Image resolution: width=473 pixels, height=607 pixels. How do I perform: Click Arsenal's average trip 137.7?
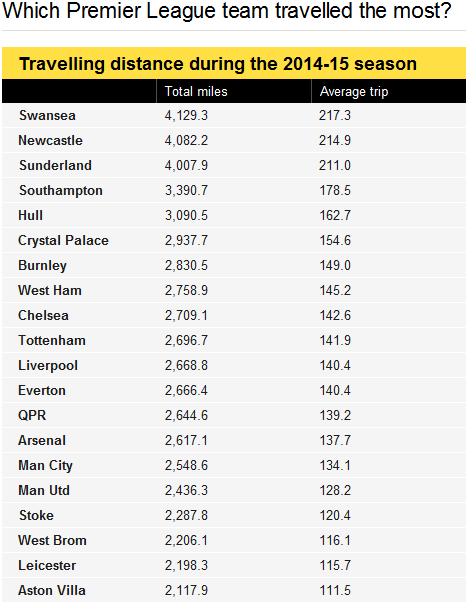click(335, 440)
